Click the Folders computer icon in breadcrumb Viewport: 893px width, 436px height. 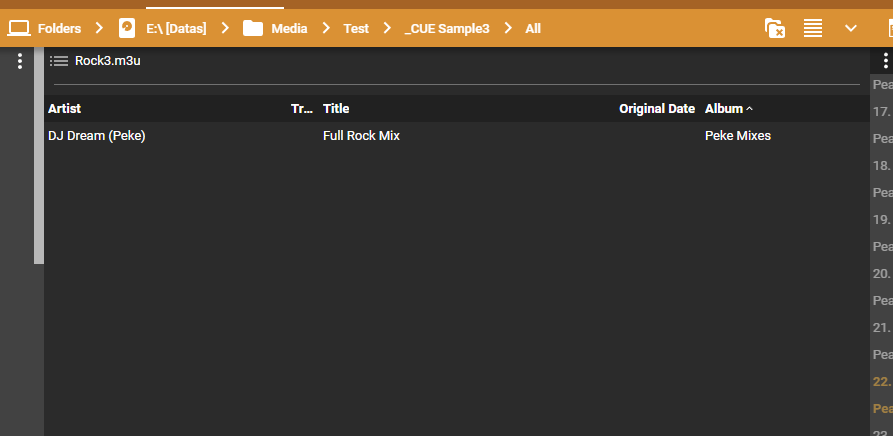click(x=19, y=28)
